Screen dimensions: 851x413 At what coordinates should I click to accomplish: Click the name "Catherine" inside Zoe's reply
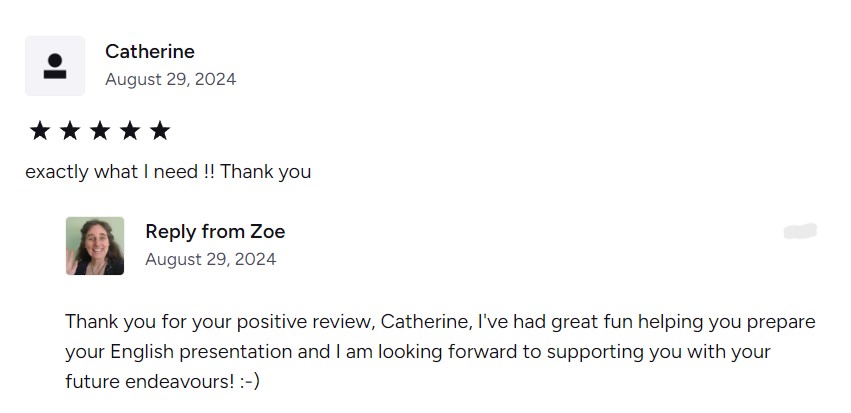[425, 322]
